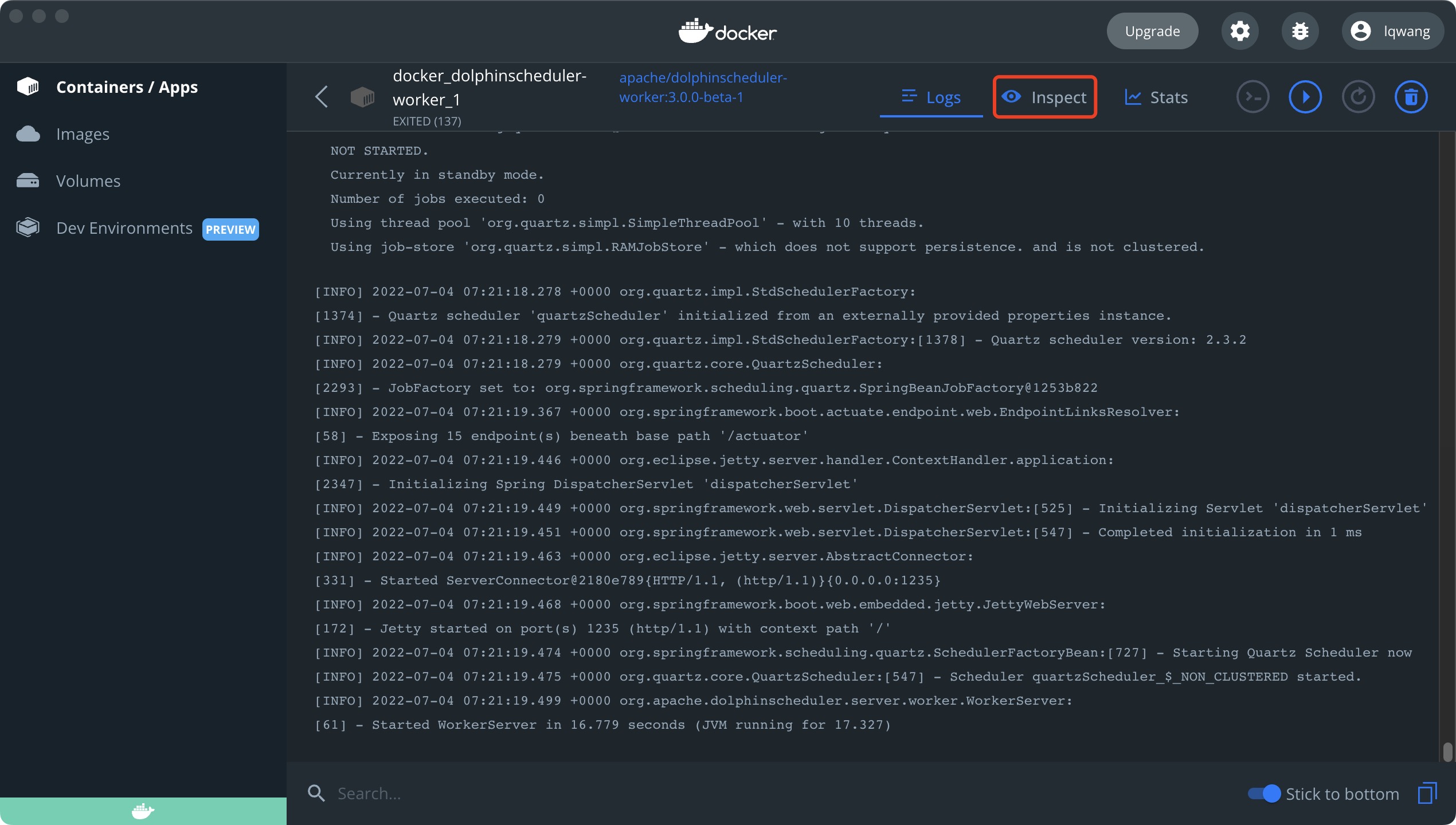Open the Stats tab
Image resolution: width=1456 pixels, height=825 pixels.
1156,97
